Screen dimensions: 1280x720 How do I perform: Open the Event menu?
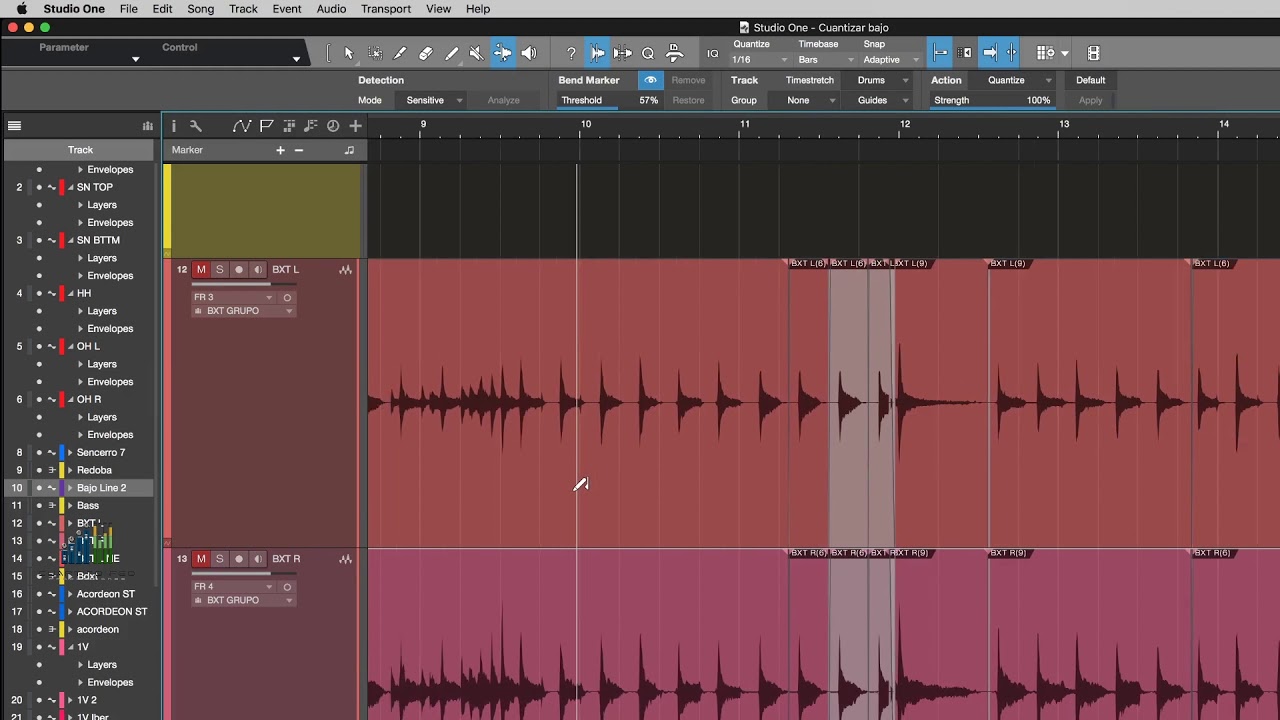(287, 9)
